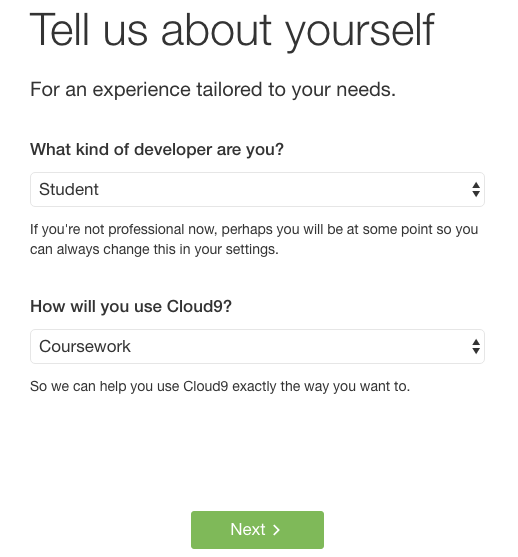This screenshot has width=518, height=557.
Task: Click the helper text 'So we can help you use Cloud9'
Action: coord(220,386)
